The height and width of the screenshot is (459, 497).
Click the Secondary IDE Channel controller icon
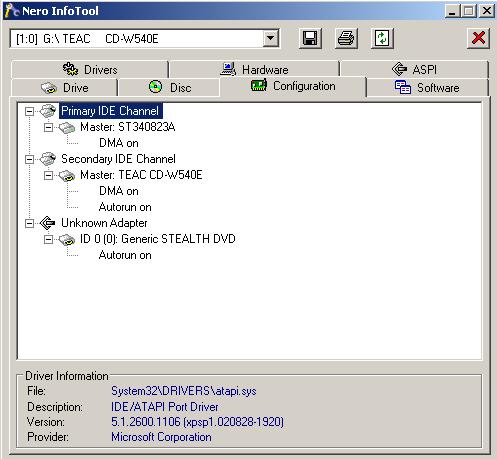click(48, 159)
